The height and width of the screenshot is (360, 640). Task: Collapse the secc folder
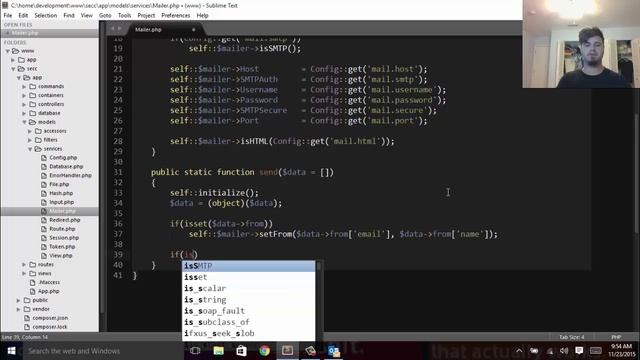click(13, 69)
